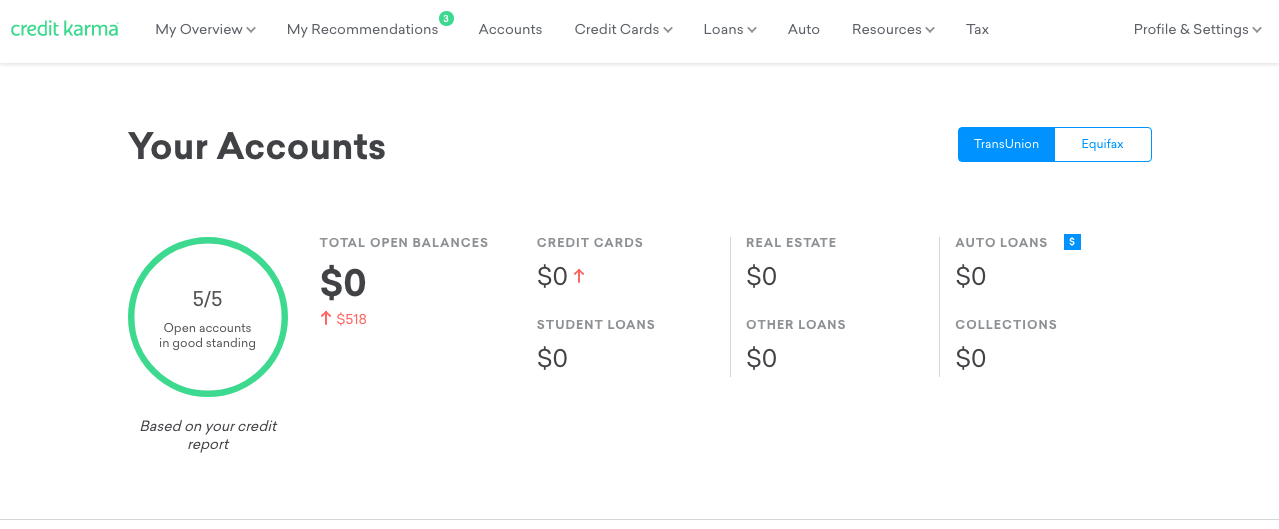Click the Collections heading
Screen dimensions: 1279x529
(x=1006, y=325)
